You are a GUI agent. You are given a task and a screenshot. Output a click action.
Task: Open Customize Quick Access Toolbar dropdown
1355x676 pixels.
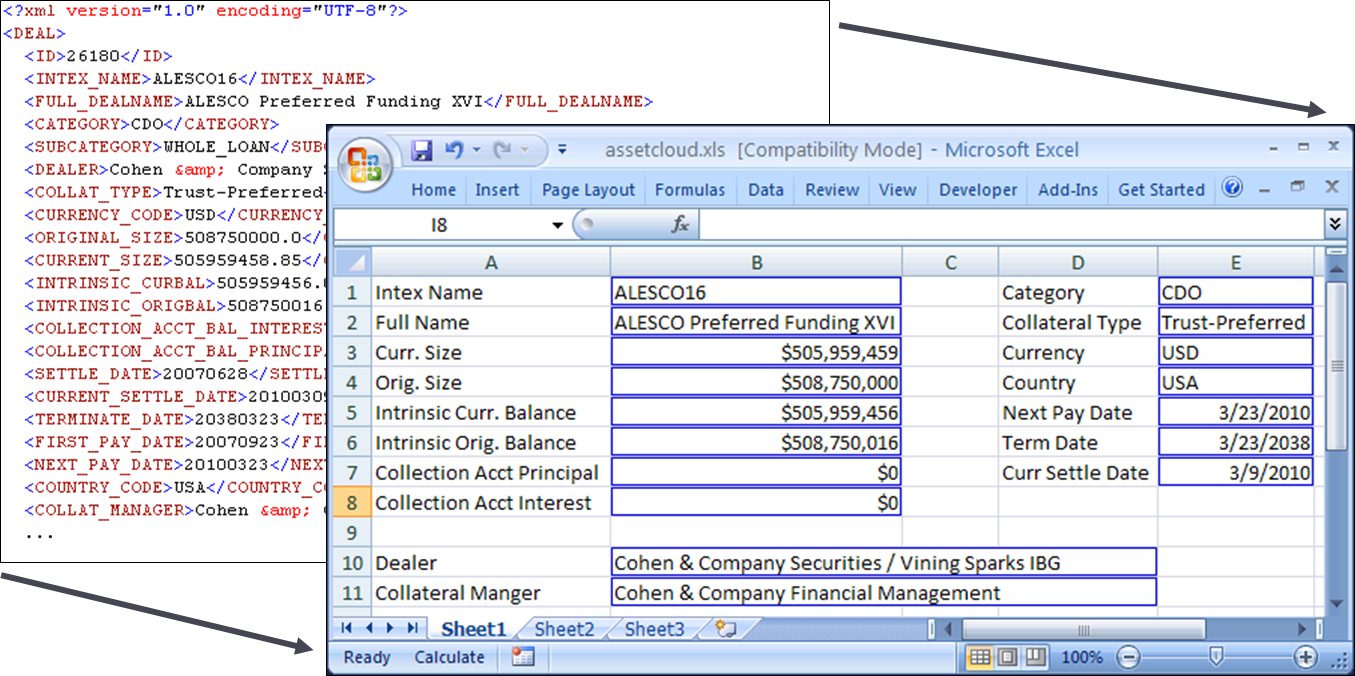pyautogui.click(x=562, y=151)
